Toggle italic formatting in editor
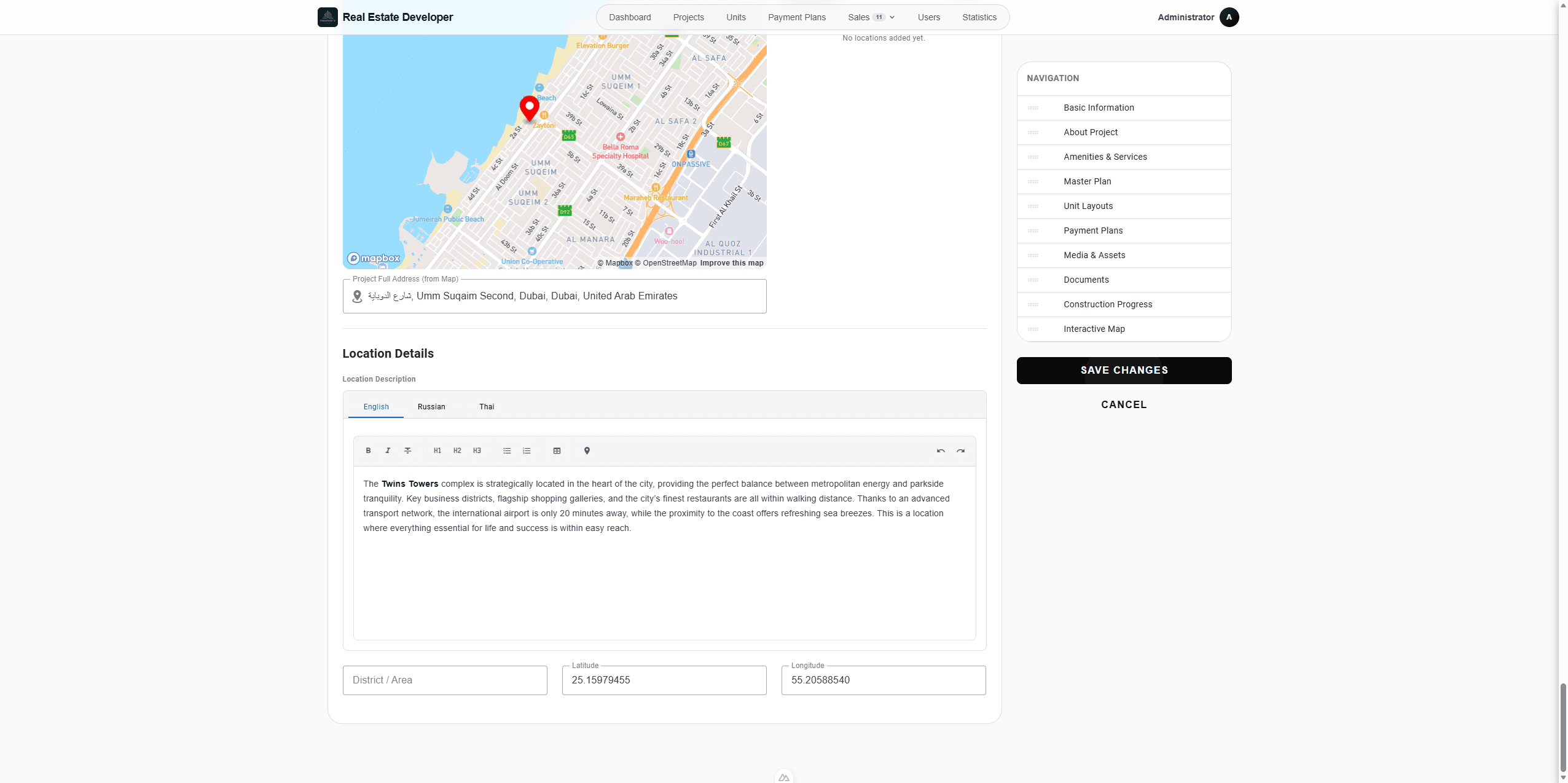Viewport: 1568px width, 783px height. pos(388,451)
